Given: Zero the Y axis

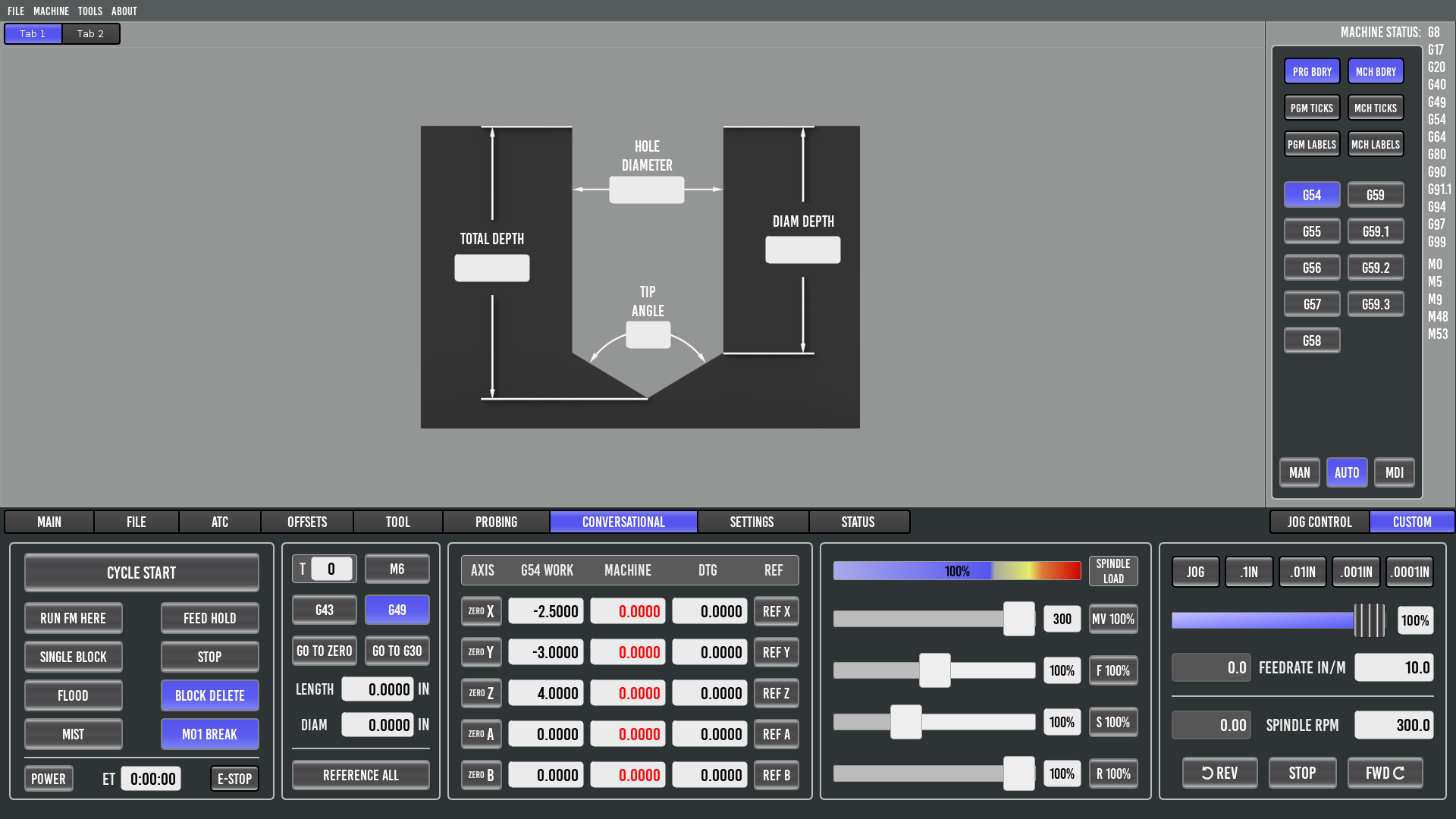Looking at the screenshot, I should coord(481,652).
